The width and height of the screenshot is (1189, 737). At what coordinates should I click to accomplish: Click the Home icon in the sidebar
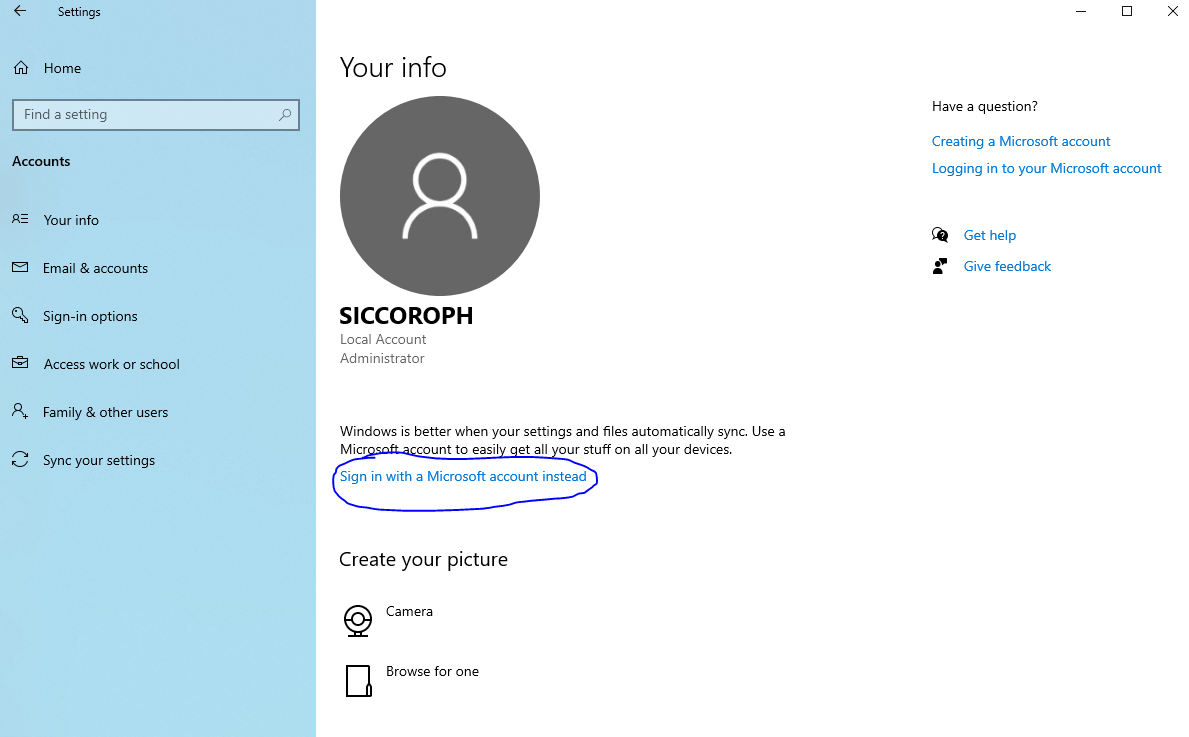pyautogui.click(x=20, y=67)
